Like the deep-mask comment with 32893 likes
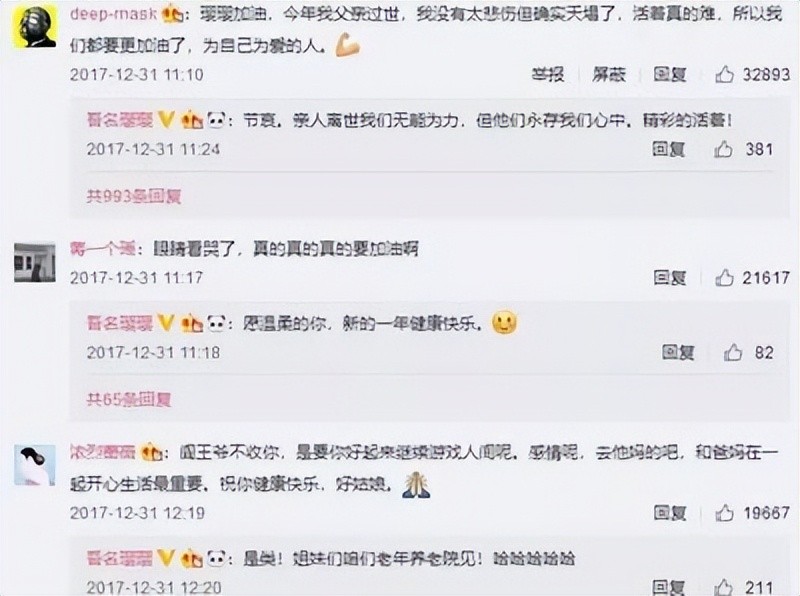Image resolution: width=800 pixels, height=596 pixels. pos(724,75)
